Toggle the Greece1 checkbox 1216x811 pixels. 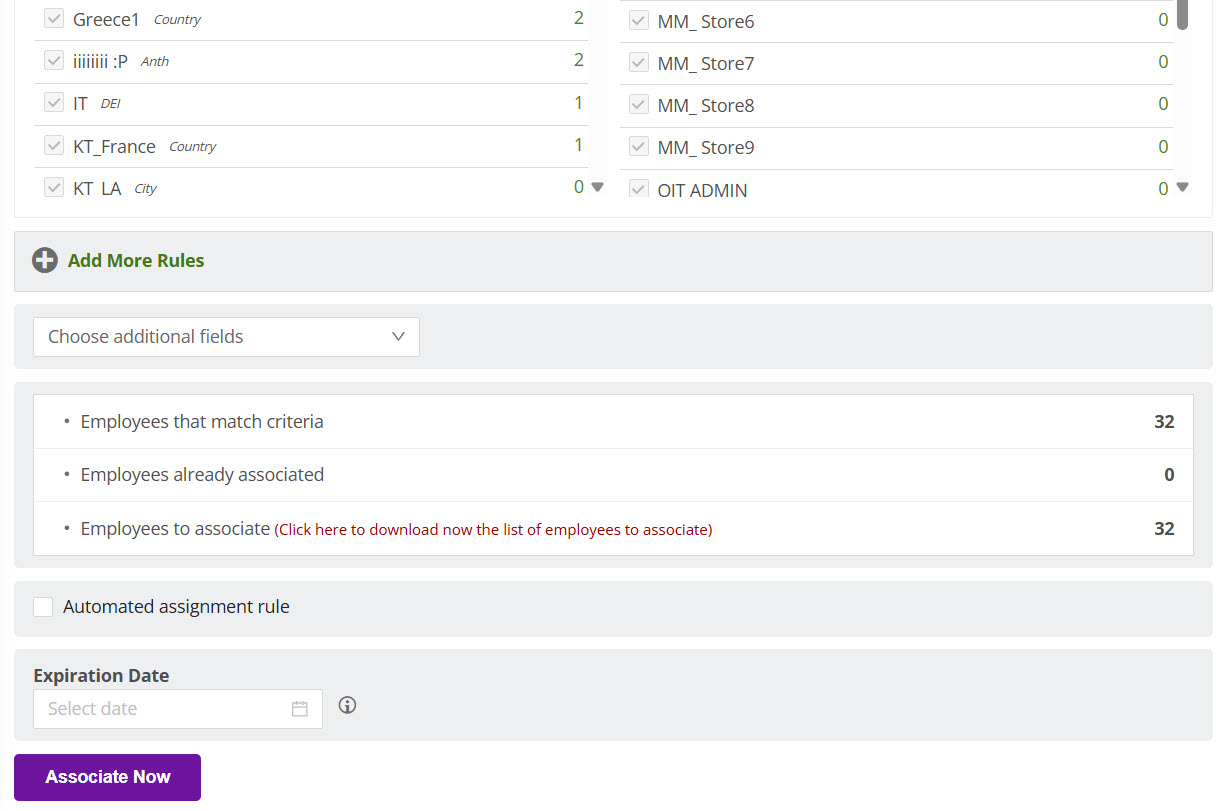point(54,19)
